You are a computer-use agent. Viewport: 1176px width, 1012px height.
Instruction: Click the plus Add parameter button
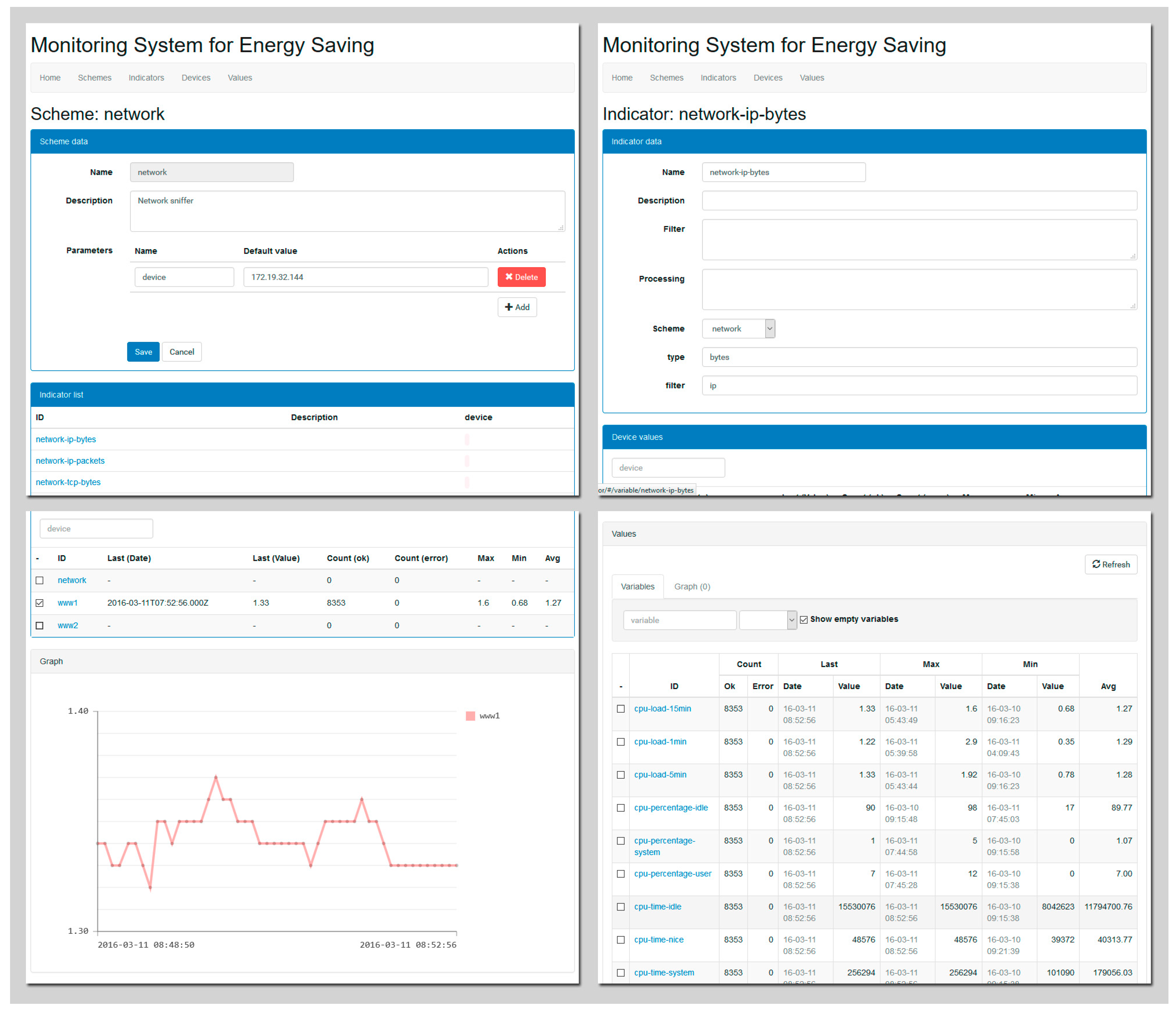click(x=516, y=307)
